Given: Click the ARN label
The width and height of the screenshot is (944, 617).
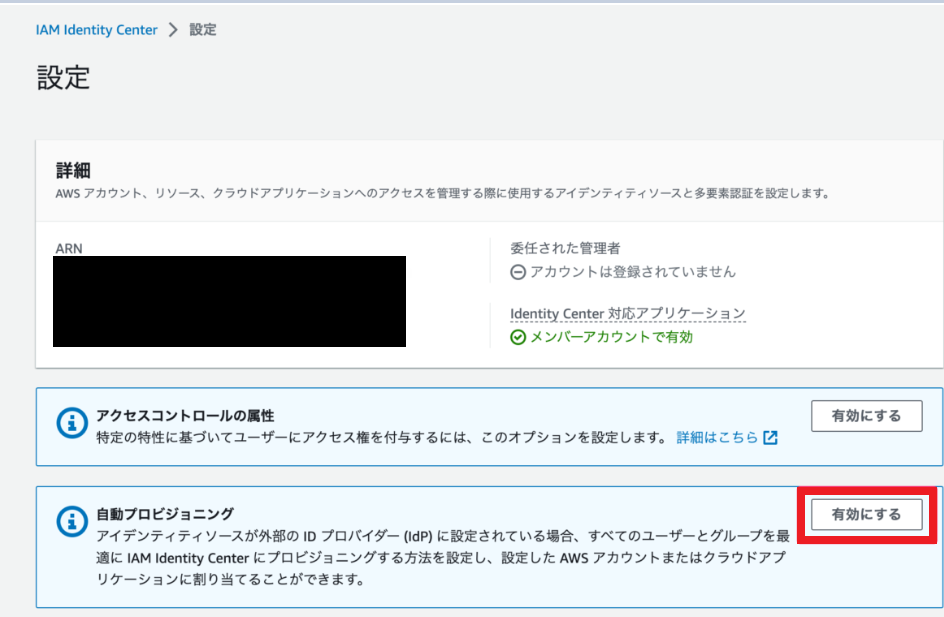Looking at the screenshot, I should pyautogui.click(x=69, y=249).
